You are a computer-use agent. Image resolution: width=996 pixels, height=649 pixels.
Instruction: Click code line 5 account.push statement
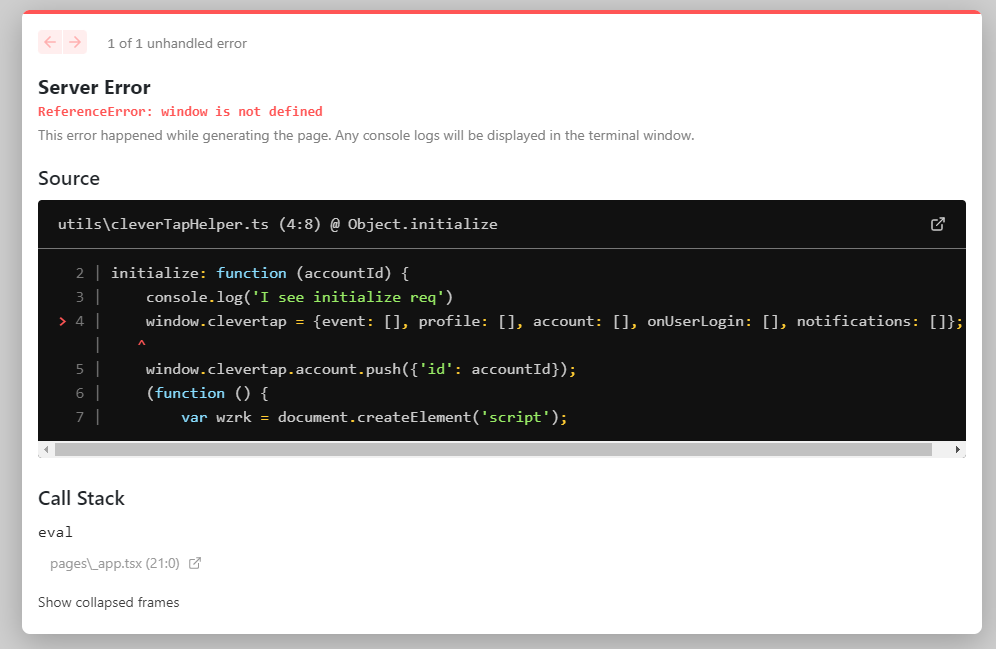point(361,370)
